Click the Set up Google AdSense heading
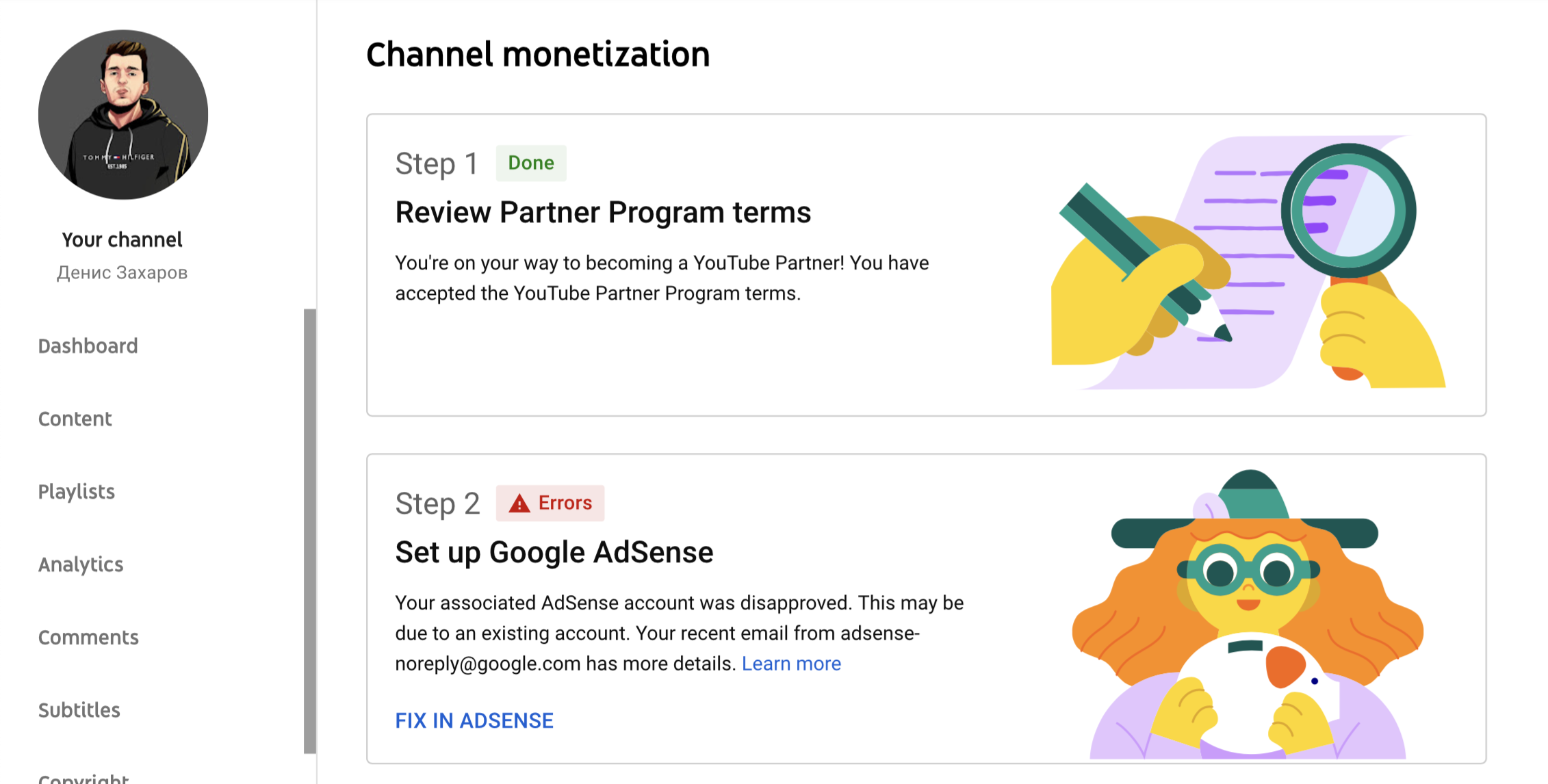1548x784 pixels. pyautogui.click(x=554, y=552)
